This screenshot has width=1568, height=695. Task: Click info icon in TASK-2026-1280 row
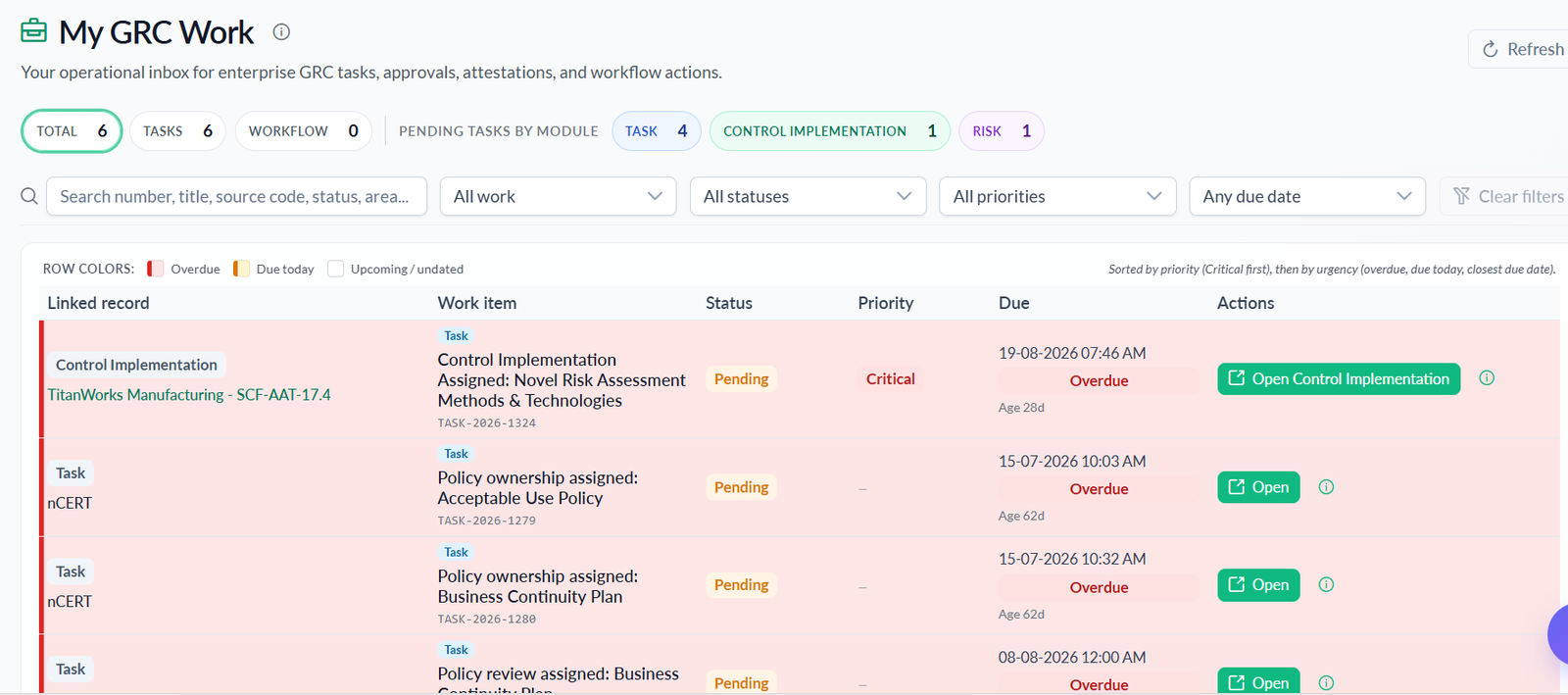(x=1326, y=585)
